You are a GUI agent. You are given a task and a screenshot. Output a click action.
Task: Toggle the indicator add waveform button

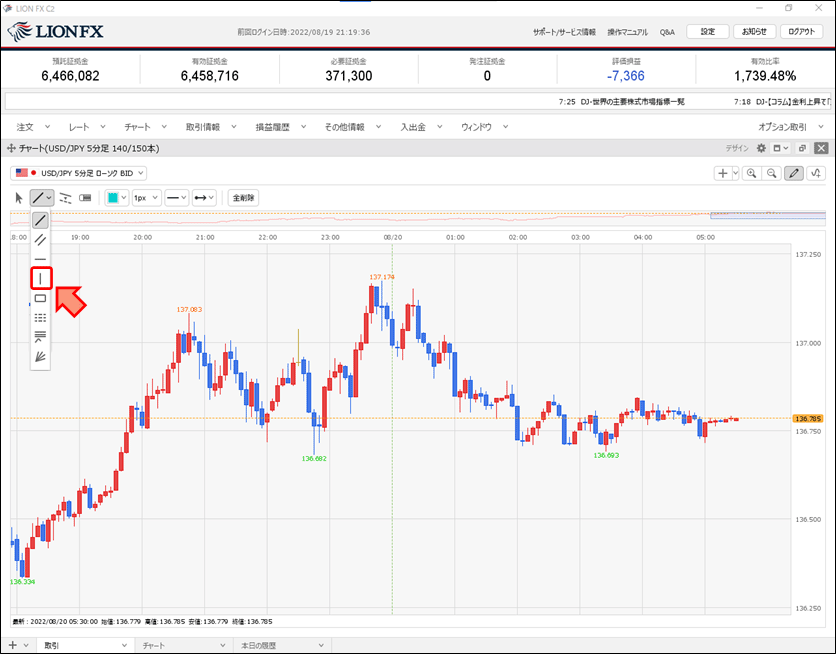coord(816,173)
